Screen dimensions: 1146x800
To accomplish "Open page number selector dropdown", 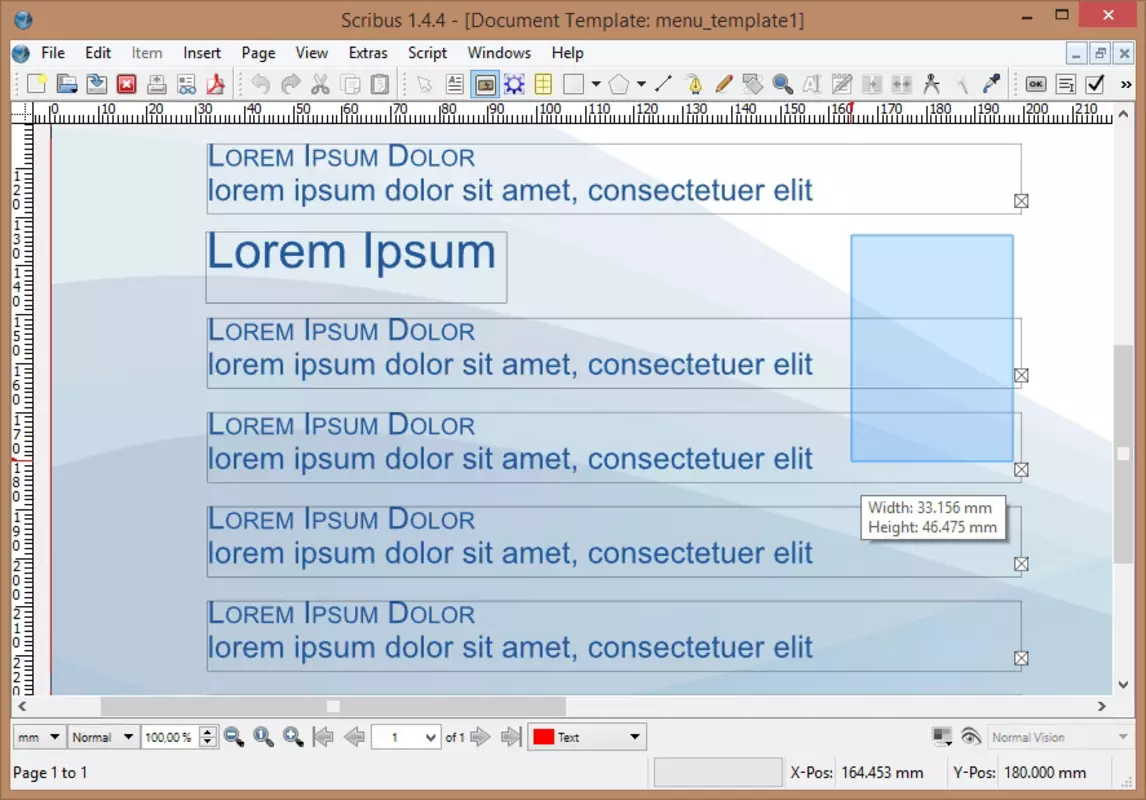I will (x=405, y=737).
